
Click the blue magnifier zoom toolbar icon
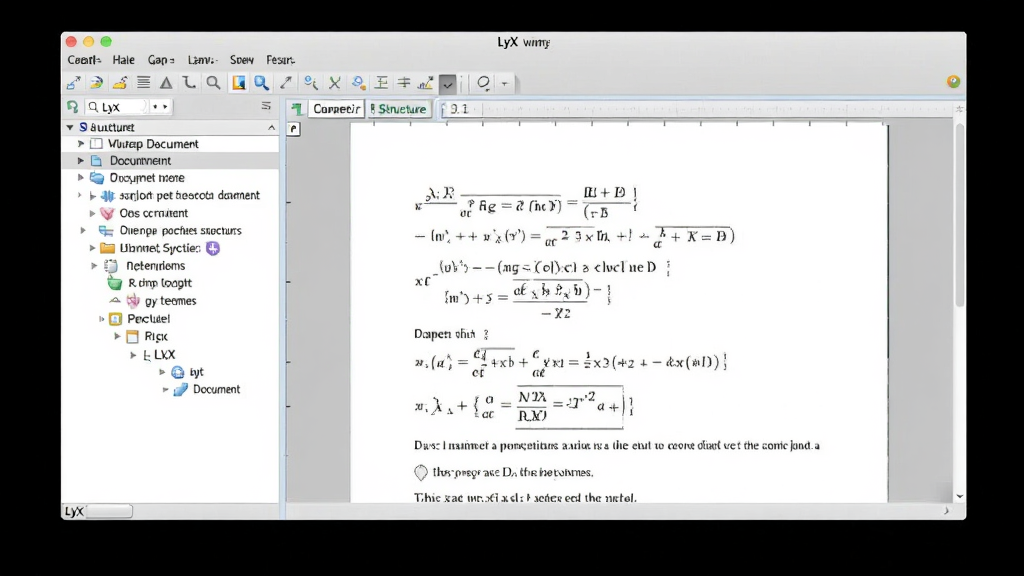(262, 83)
